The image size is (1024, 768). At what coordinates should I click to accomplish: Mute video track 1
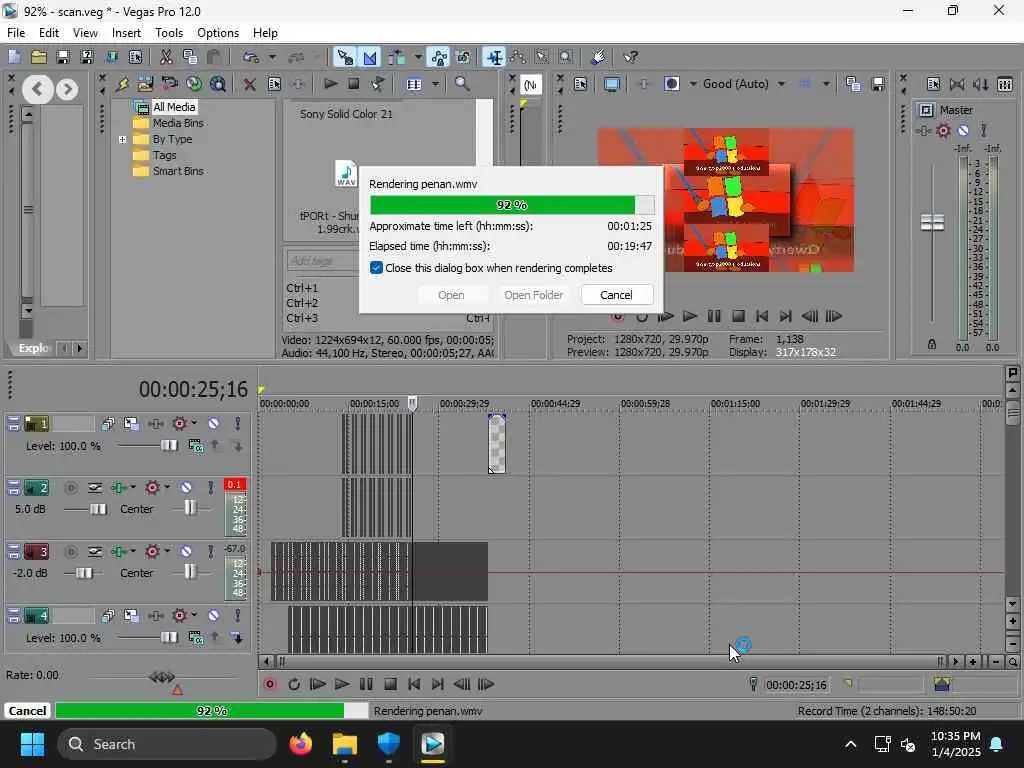click(214, 423)
